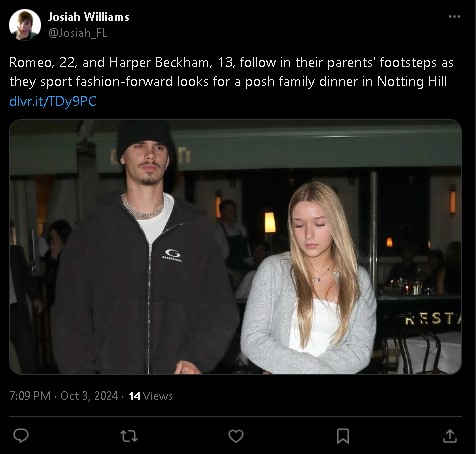
Task: Click the tweet text mentioning Harper Beckham
Action: tap(231, 63)
